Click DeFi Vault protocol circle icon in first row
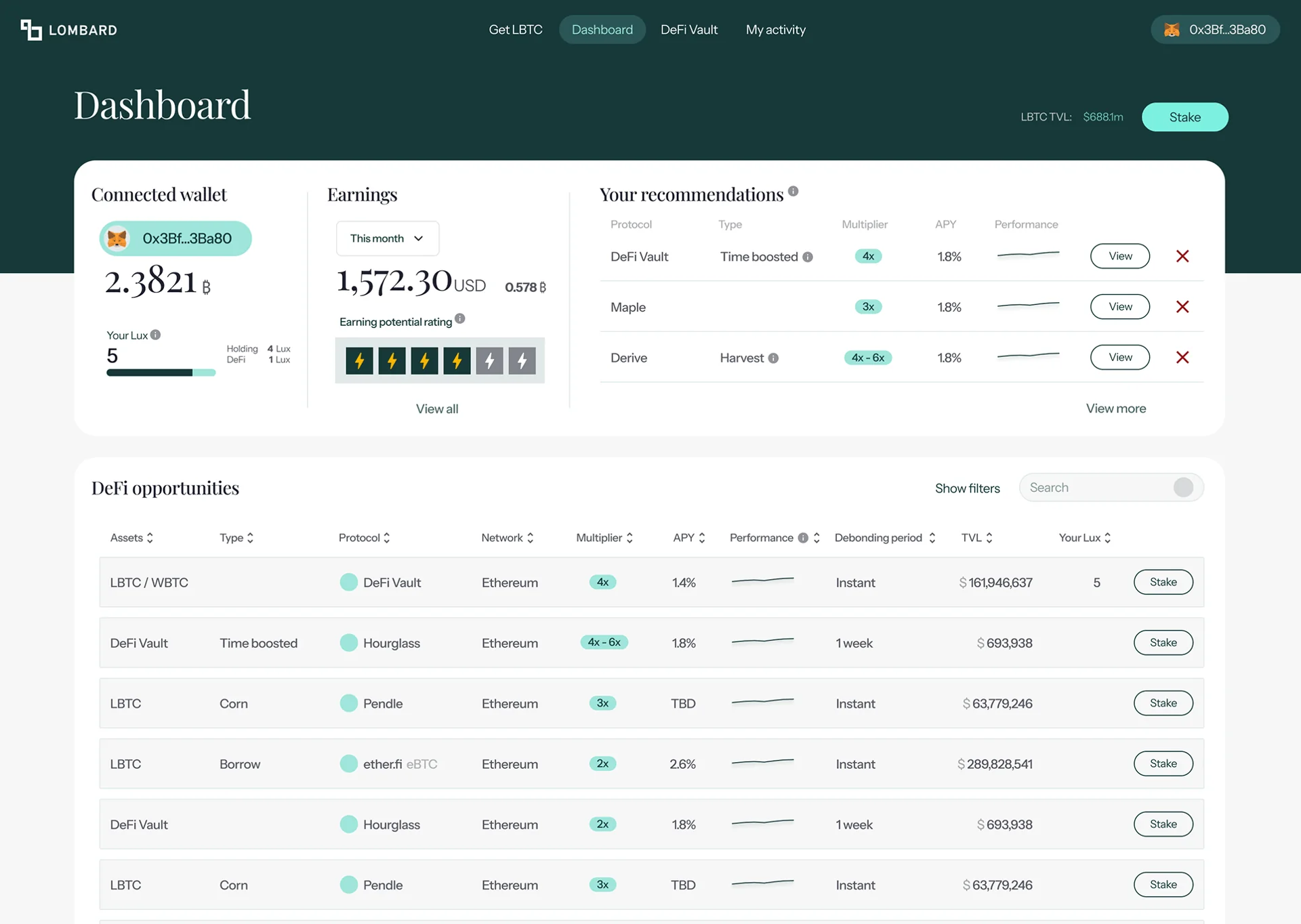This screenshot has height=924, width=1301. click(x=348, y=582)
